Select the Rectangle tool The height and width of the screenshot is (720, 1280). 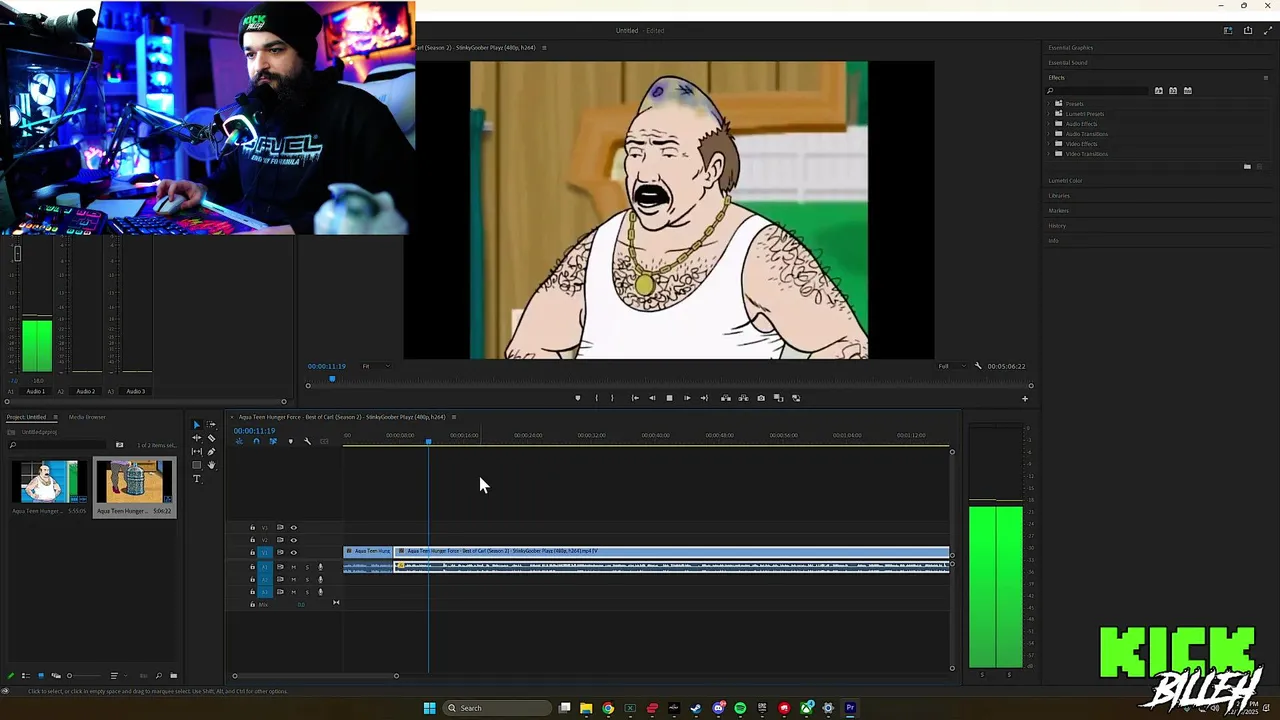197,465
